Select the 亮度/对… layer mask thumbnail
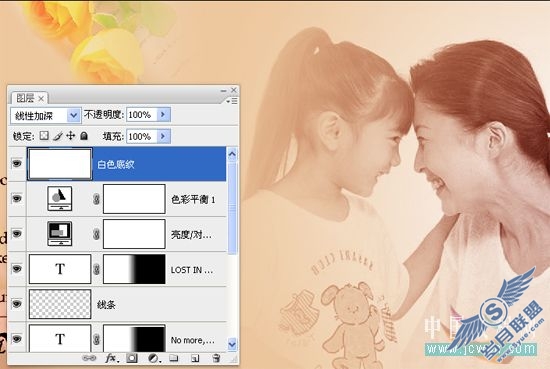Viewport: 550px width, 369px height. pos(134,234)
